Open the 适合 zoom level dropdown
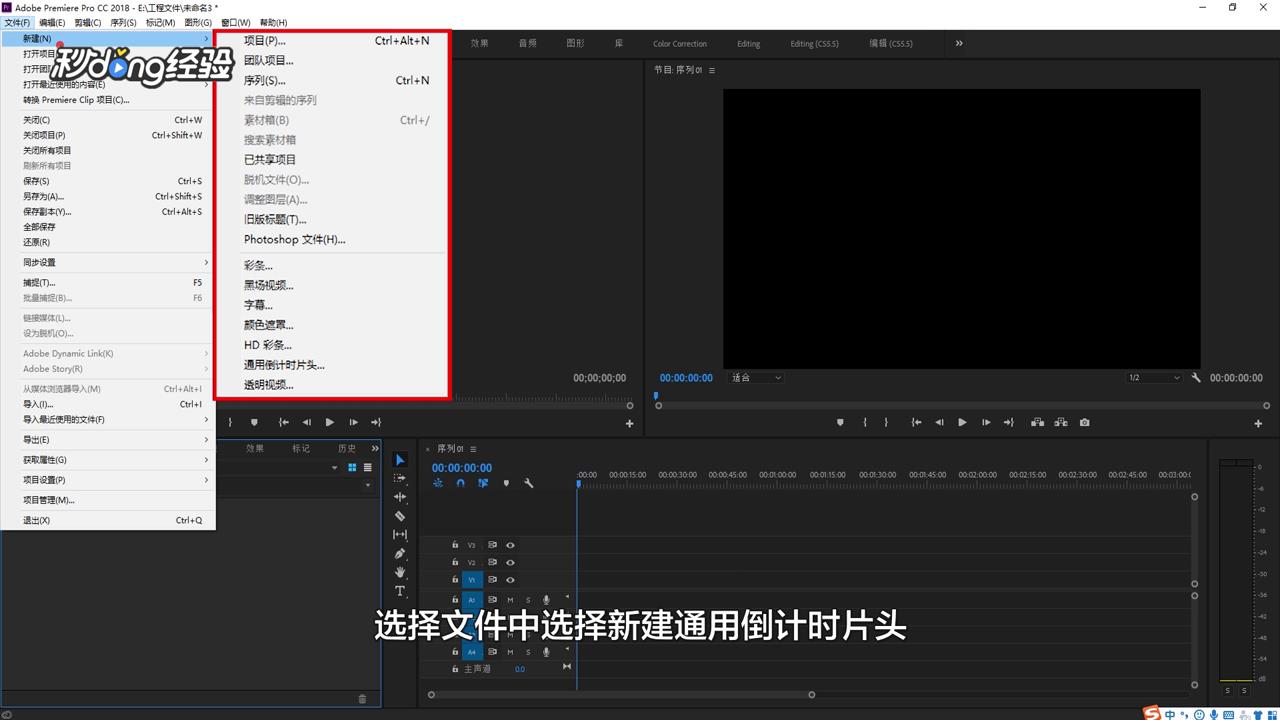Viewport: 1280px width, 720px height. tap(756, 378)
